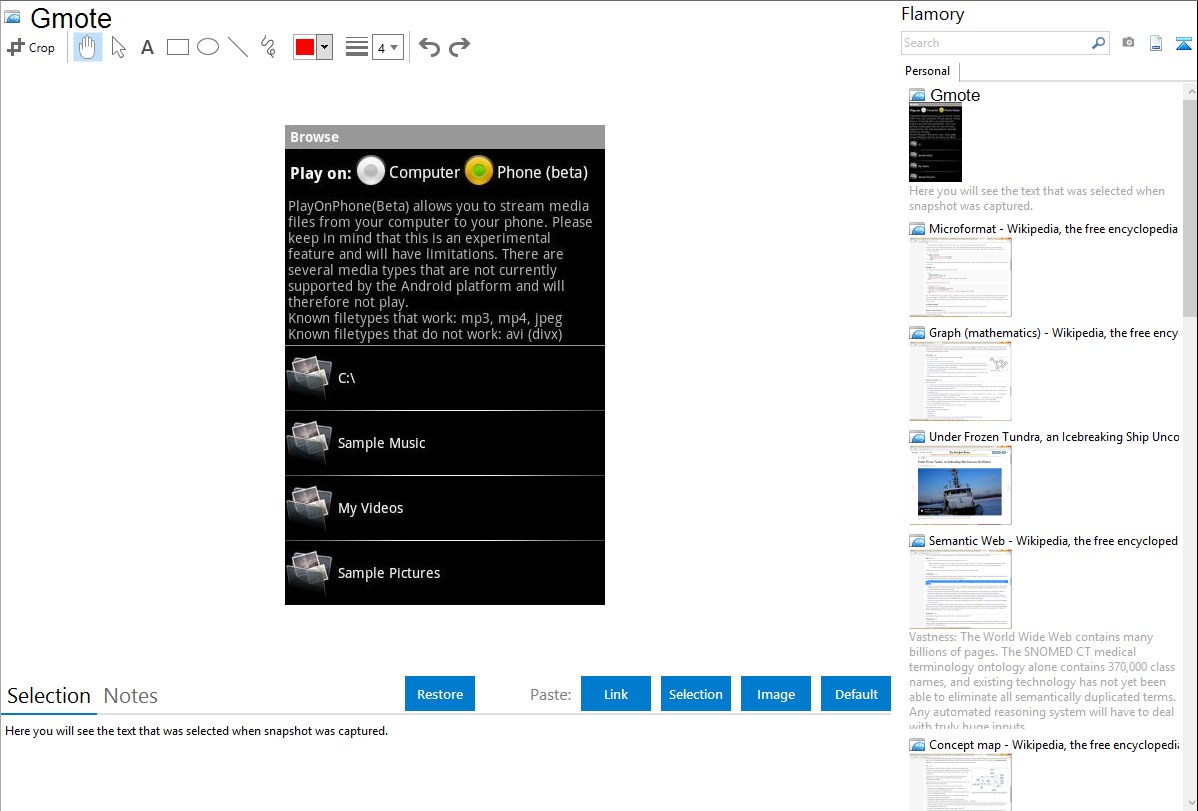This screenshot has height=811, width=1198.
Task: Undo the last annotation
Action: (x=429, y=47)
